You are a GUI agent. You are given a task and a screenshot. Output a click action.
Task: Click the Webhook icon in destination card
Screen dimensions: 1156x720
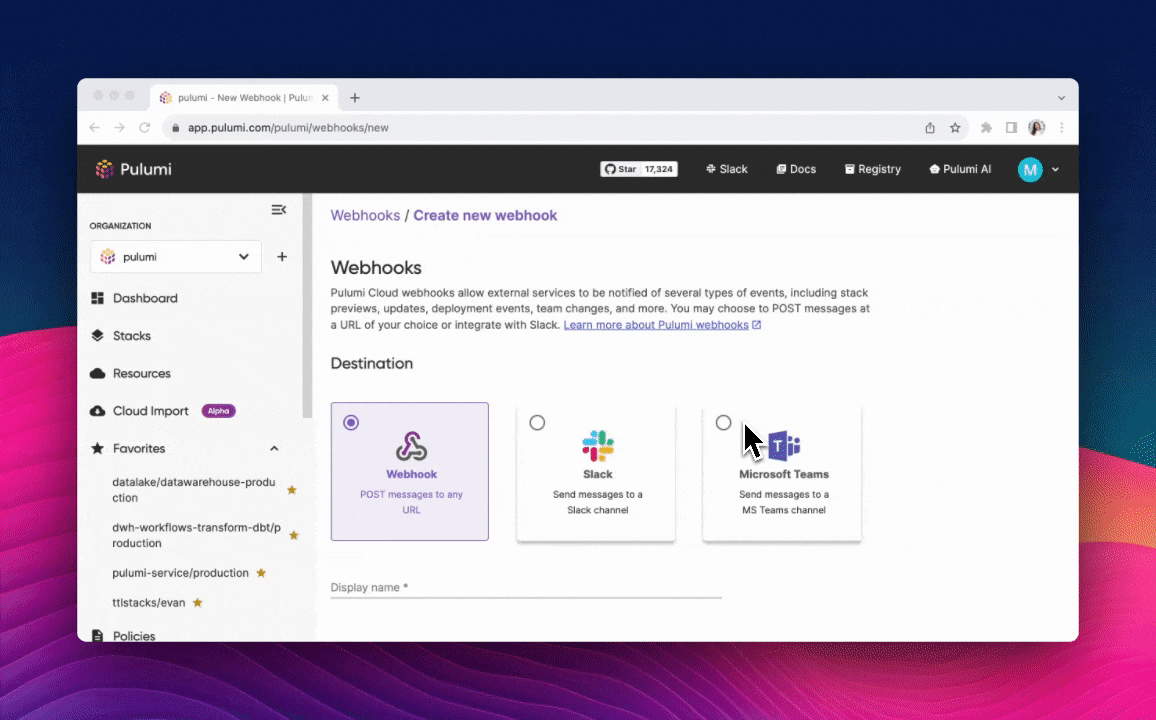(x=411, y=446)
